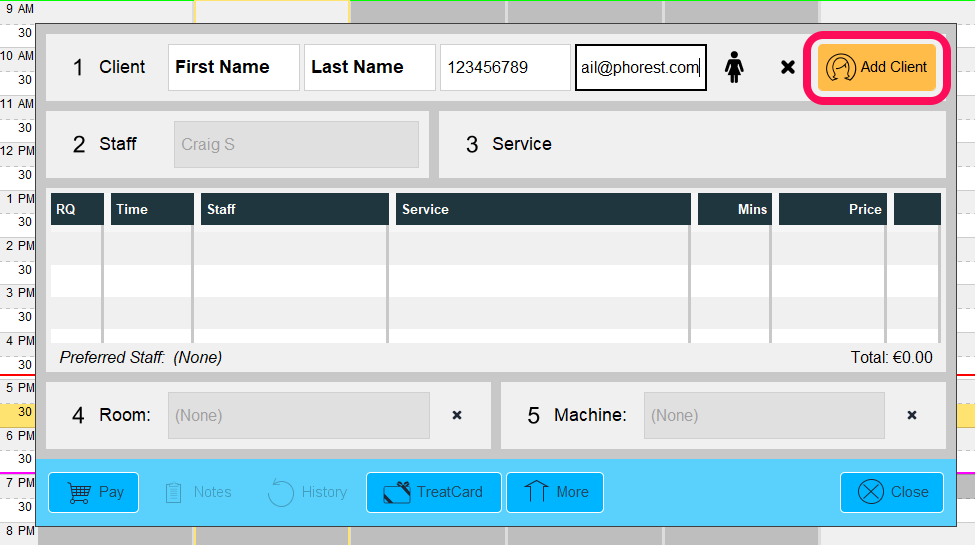Click the 1 PM time slot label
The width and height of the screenshot is (975, 545).
coord(21,199)
